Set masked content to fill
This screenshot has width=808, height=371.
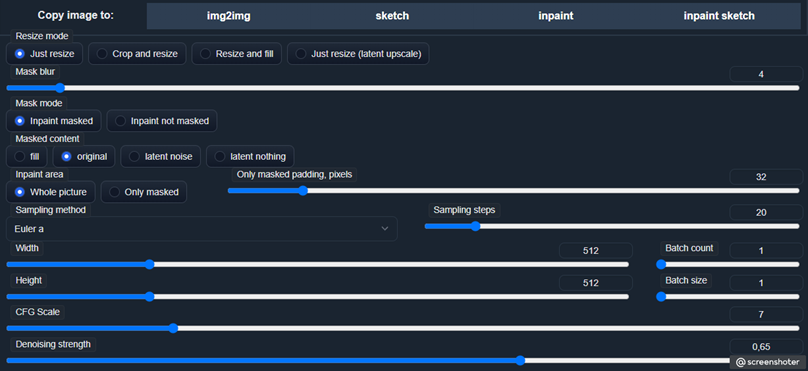pos(26,157)
